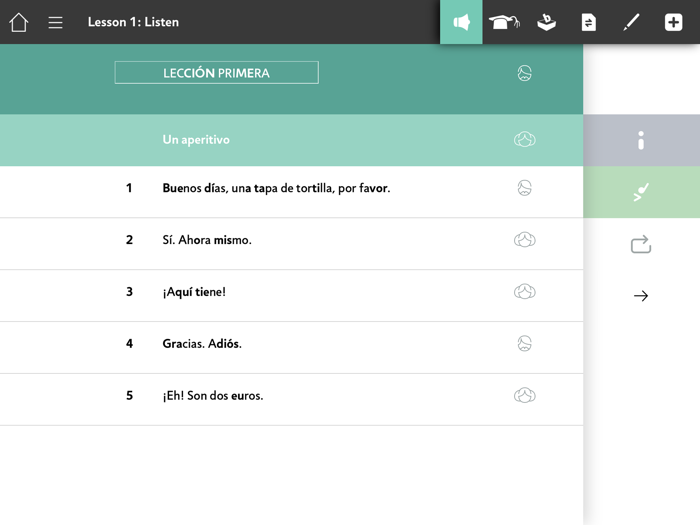Open the hamburger menu

coord(55,22)
